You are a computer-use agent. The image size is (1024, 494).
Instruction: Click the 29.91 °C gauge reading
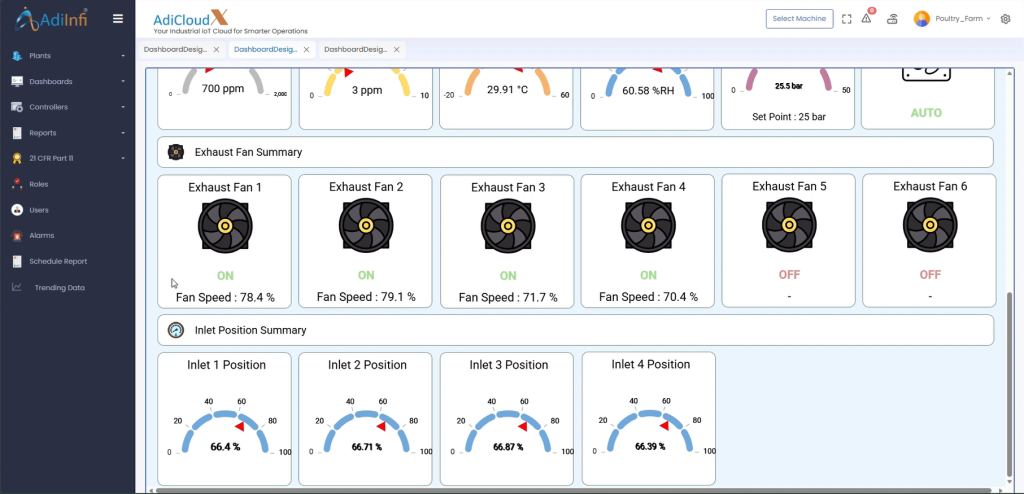click(x=507, y=90)
